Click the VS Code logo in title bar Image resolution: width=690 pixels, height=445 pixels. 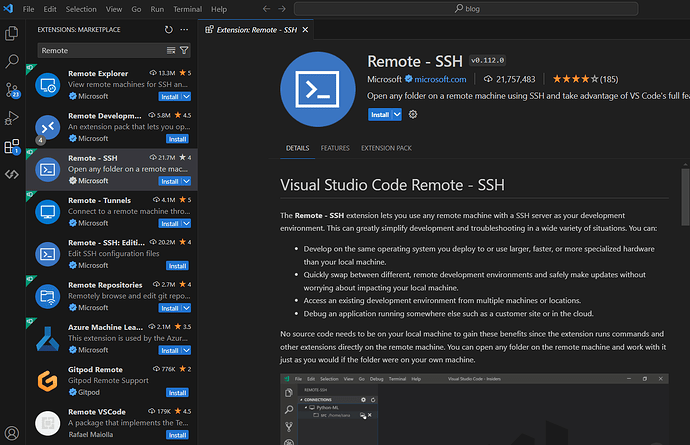(8, 8)
